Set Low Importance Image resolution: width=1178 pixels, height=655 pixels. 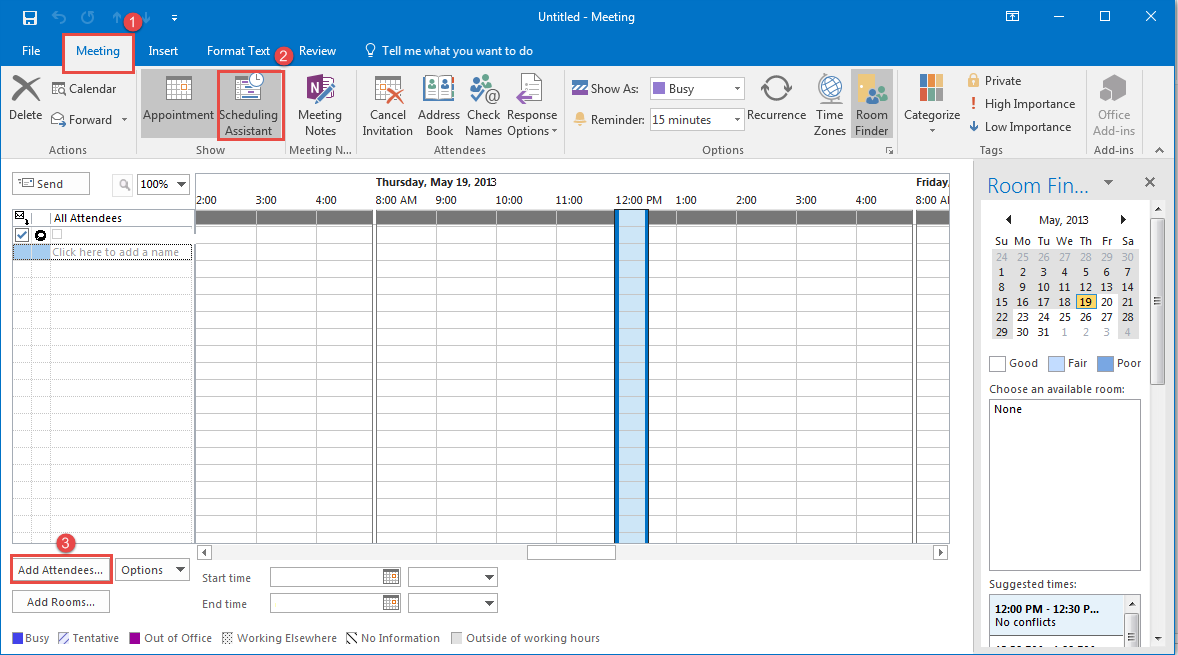click(x=1019, y=127)
